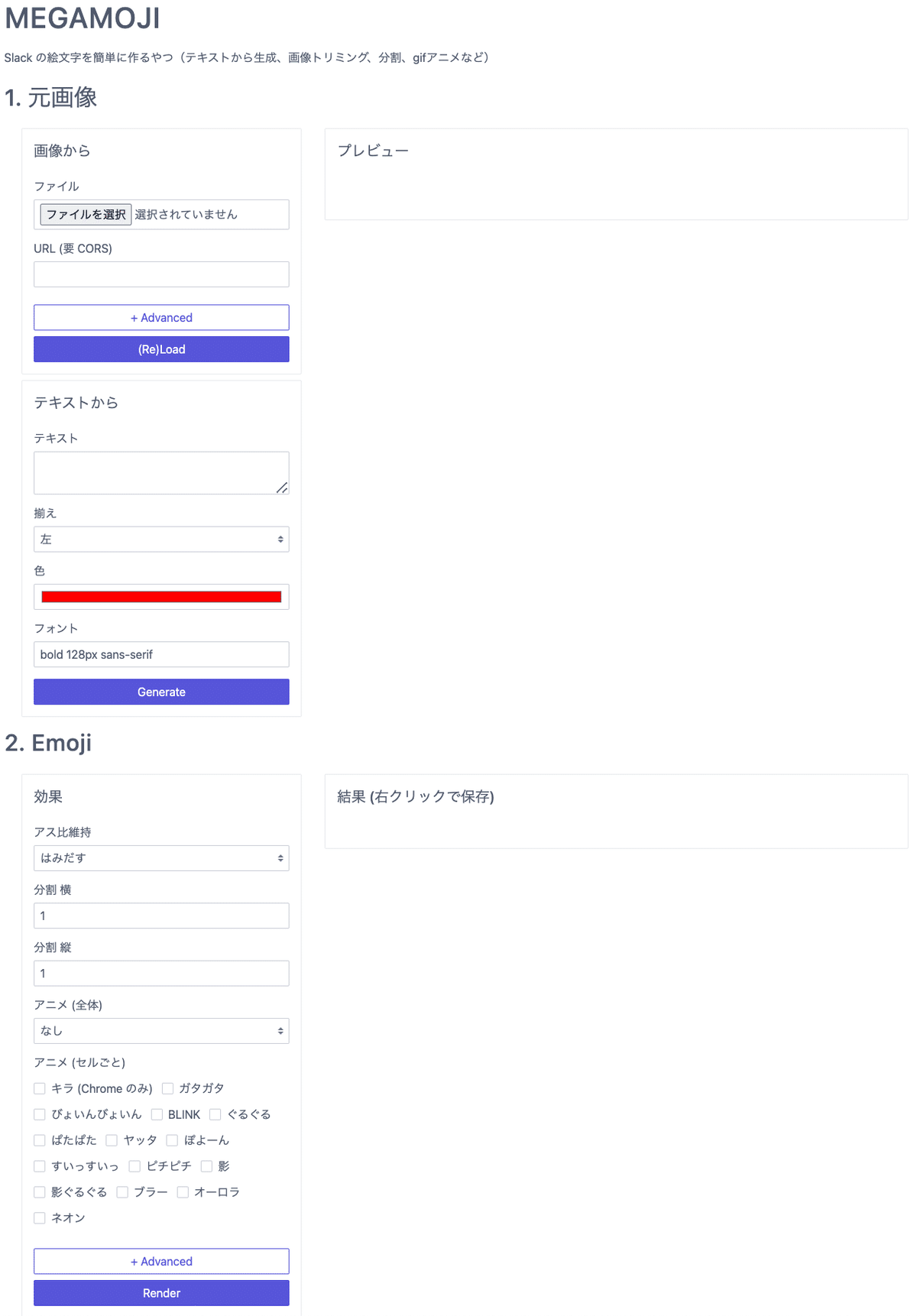Open the アス比維持 dropdown showing はみだす
Screen dimensions: 917x1316
[161, 858]
